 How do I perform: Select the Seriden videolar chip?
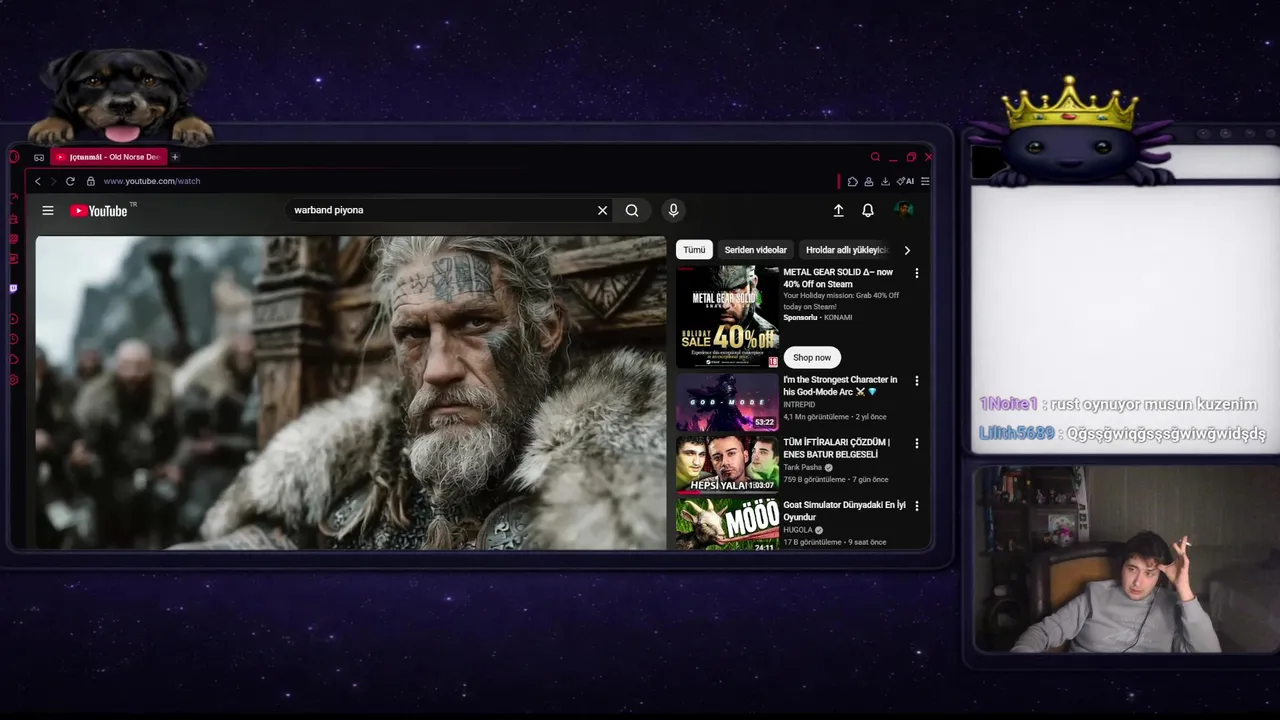pos(756,250)
